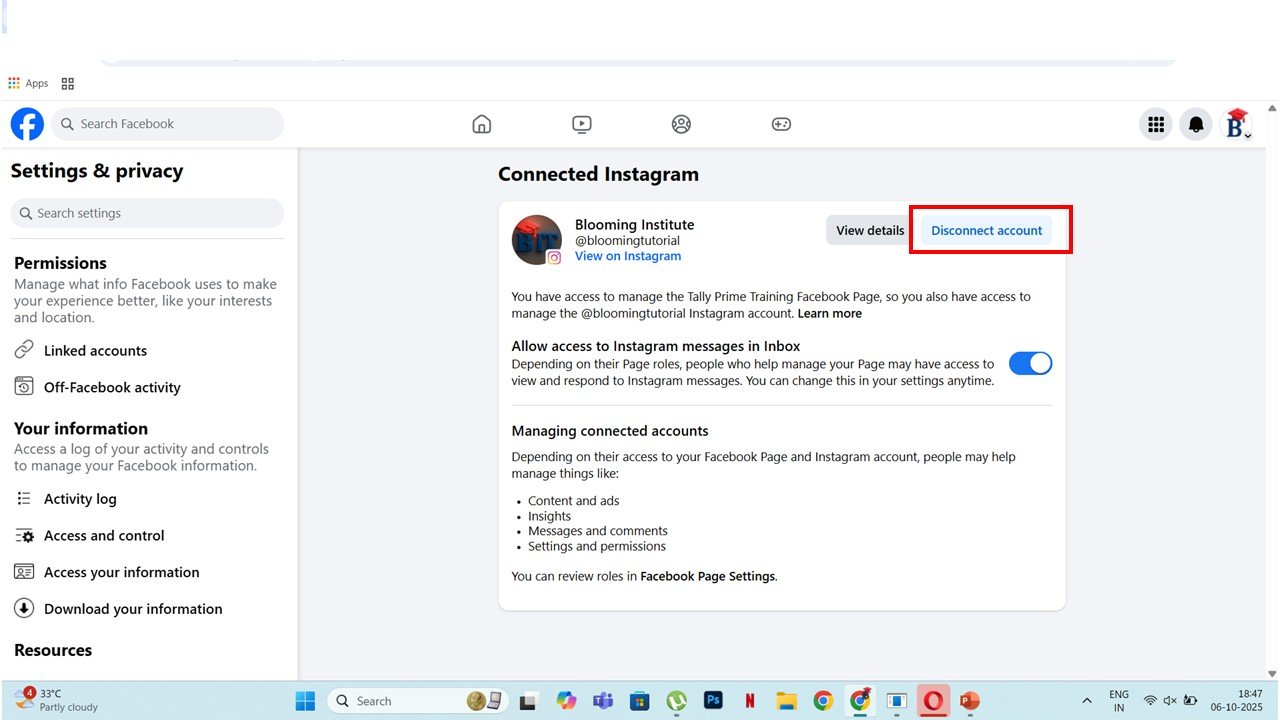Image resolution: width=1280 pixels, height=720 pixels.
Task: Toggle Instagram messages access in Inbox off
Action: (1030, 363)
